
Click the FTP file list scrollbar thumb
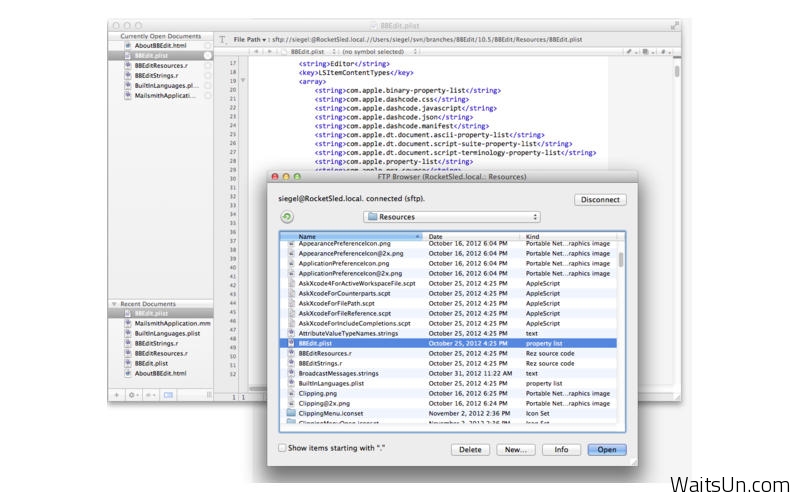(x=620, y=260)
